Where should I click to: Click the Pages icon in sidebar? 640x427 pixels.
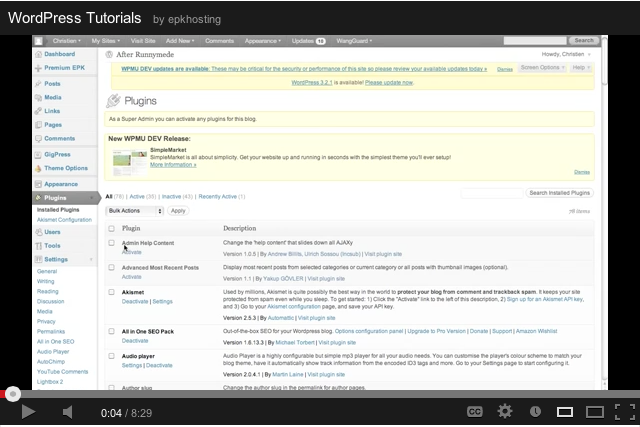(38, 125)
